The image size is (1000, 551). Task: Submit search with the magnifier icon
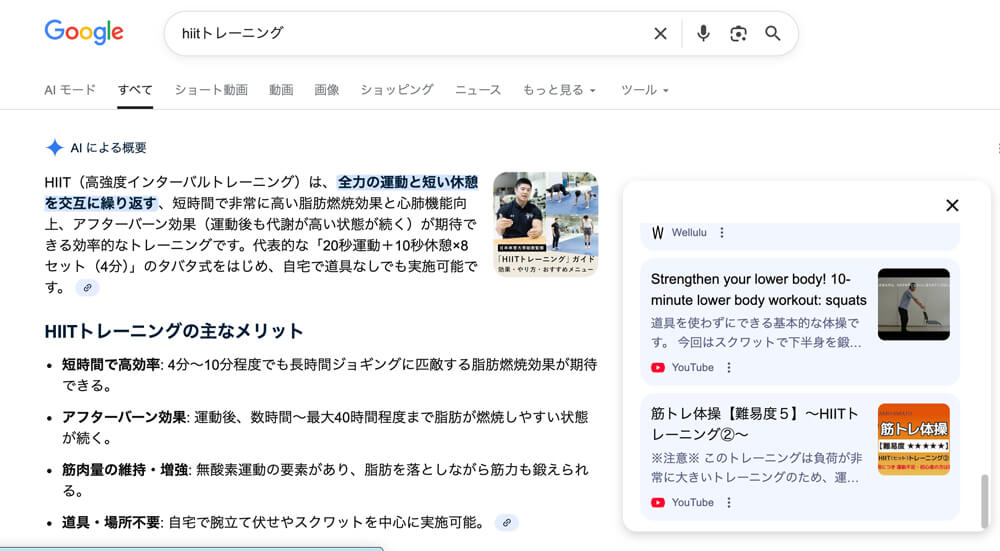click(772, 33)
